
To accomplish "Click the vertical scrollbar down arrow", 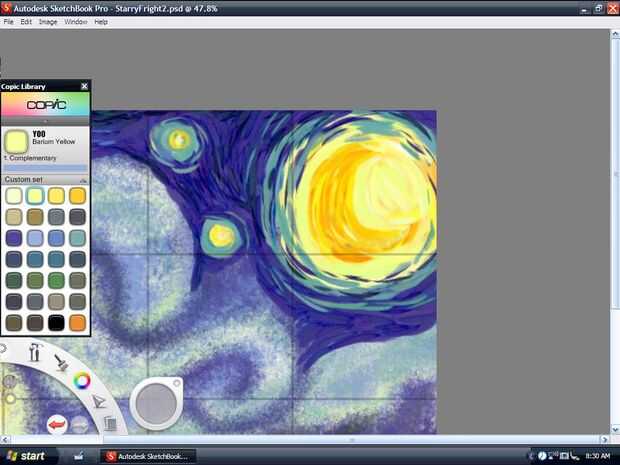I will (x=615, y=429).
